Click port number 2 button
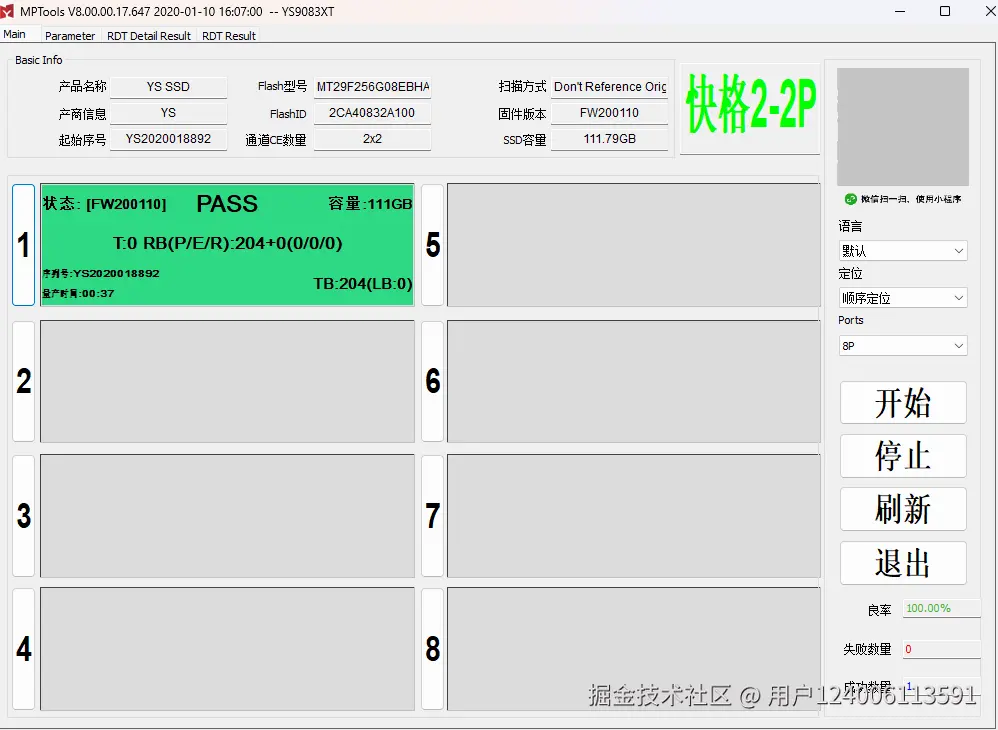 (24, 381)
